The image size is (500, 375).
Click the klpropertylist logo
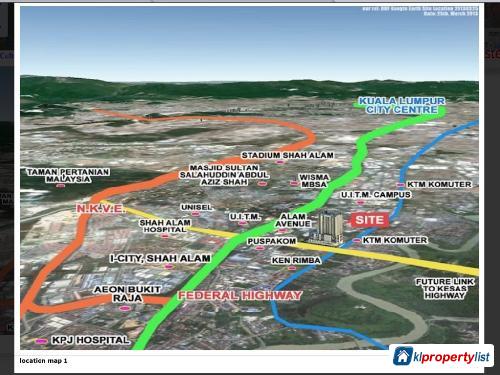coord(441,356)
